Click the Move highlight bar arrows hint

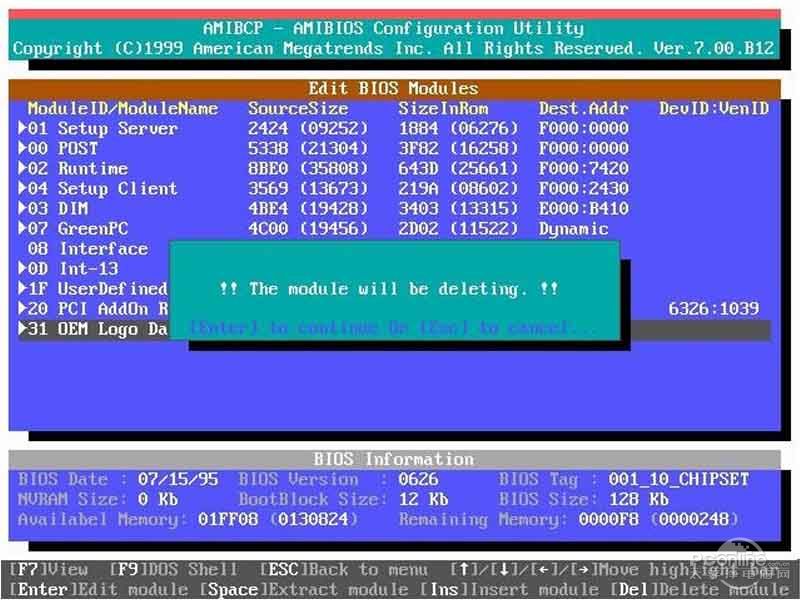point(614,569)
